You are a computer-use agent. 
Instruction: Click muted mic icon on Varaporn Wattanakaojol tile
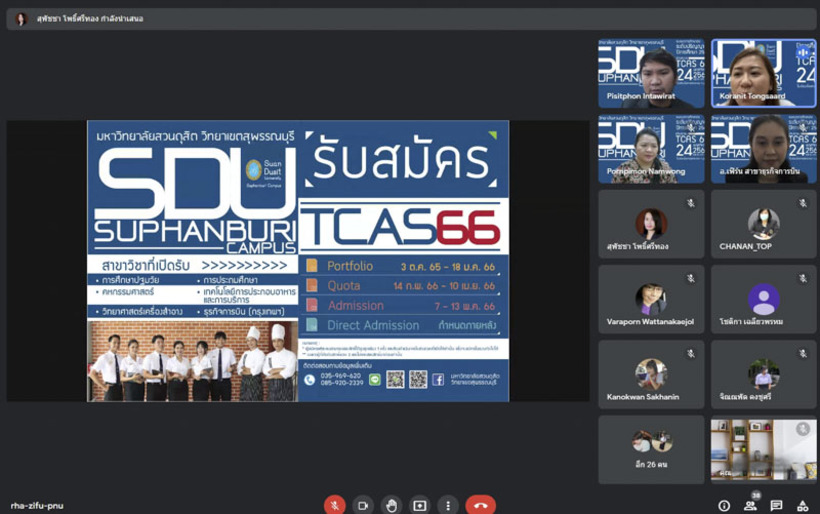691,279
